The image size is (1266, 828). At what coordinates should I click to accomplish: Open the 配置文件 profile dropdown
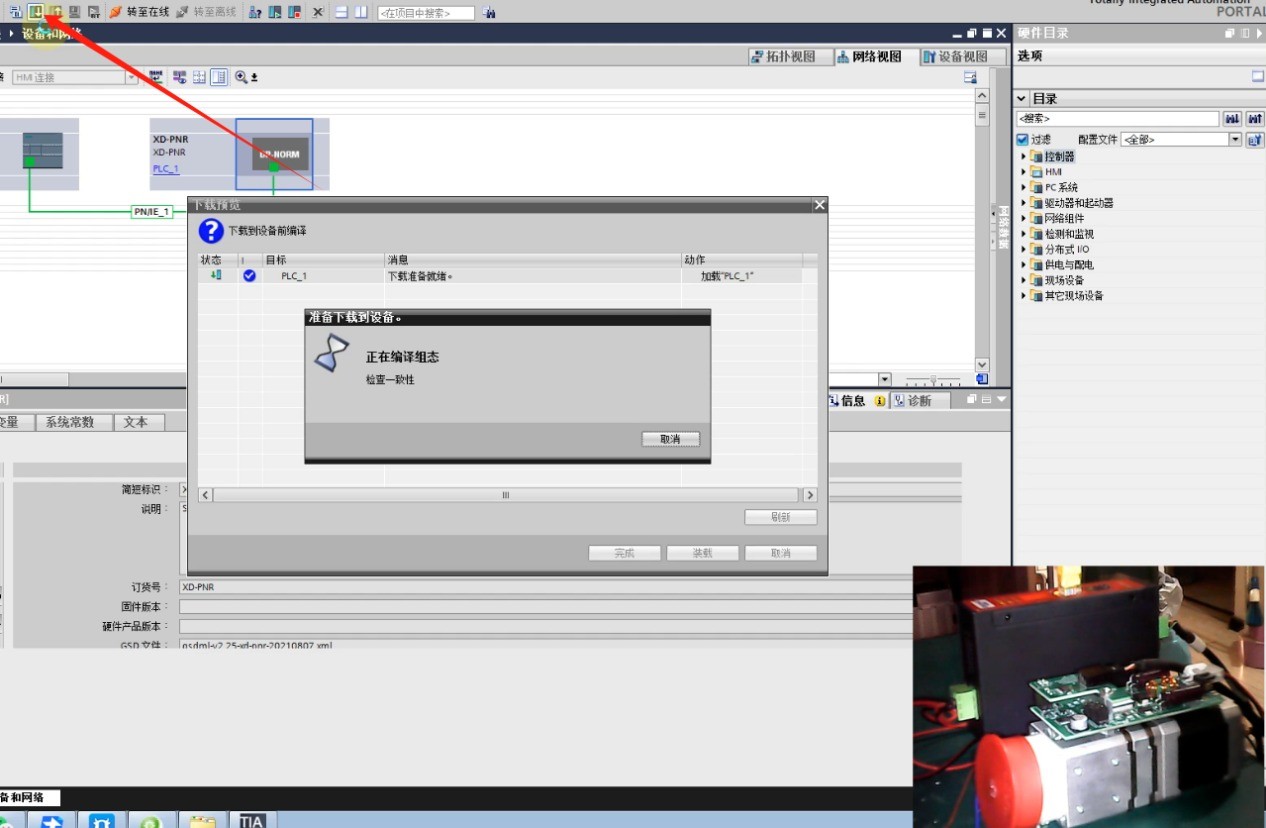coord(1235,140)
